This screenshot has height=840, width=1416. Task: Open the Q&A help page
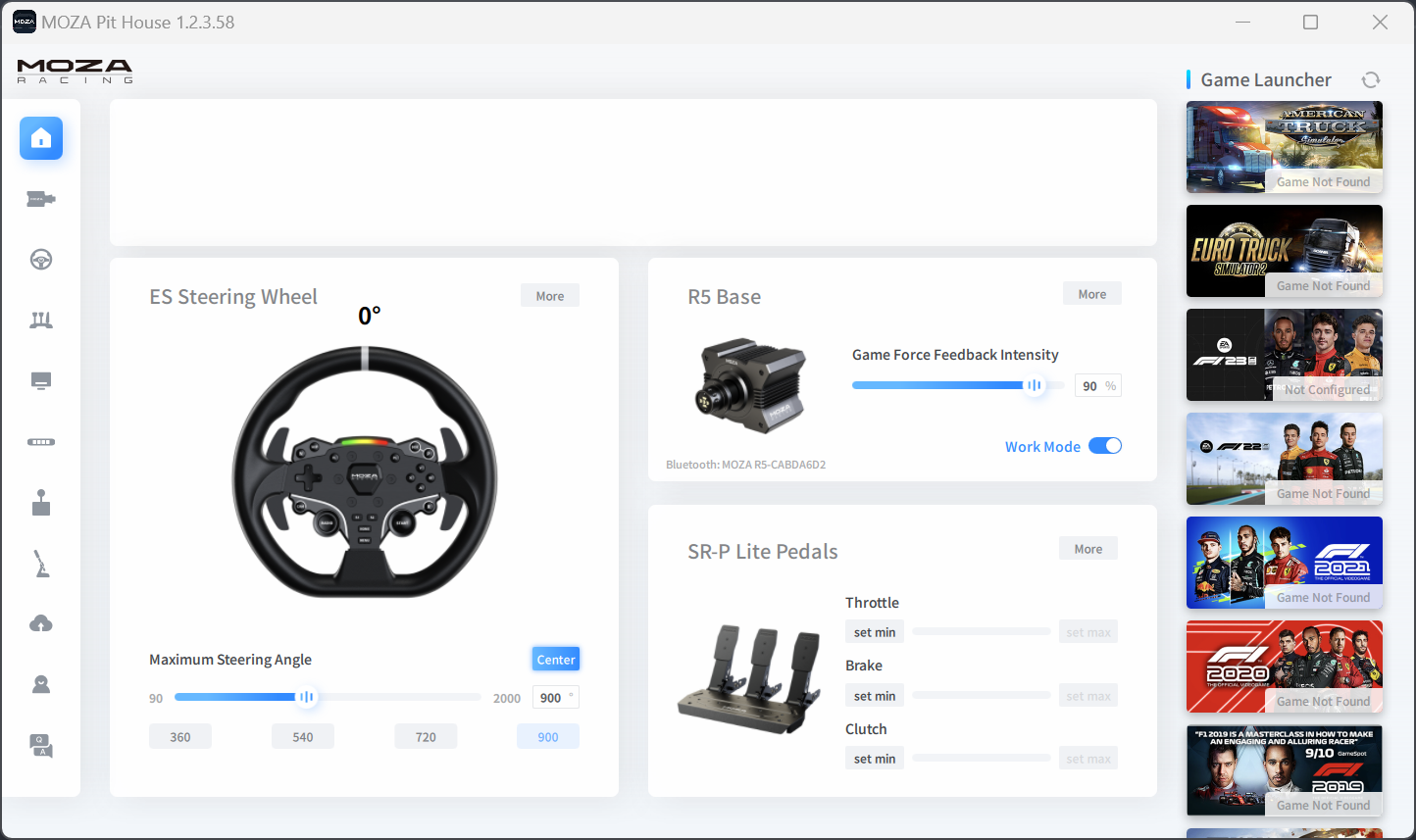40,745
